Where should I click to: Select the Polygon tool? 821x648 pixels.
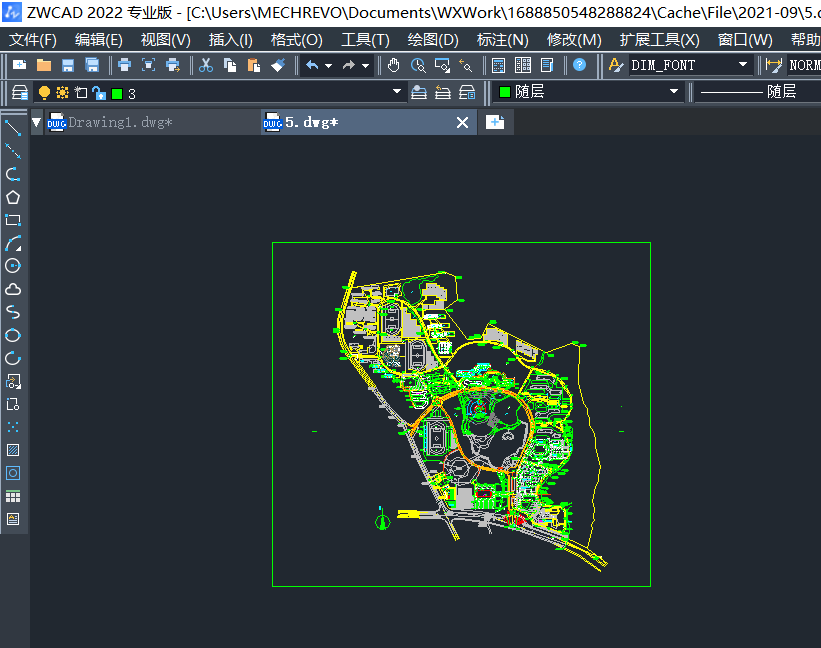13,197
